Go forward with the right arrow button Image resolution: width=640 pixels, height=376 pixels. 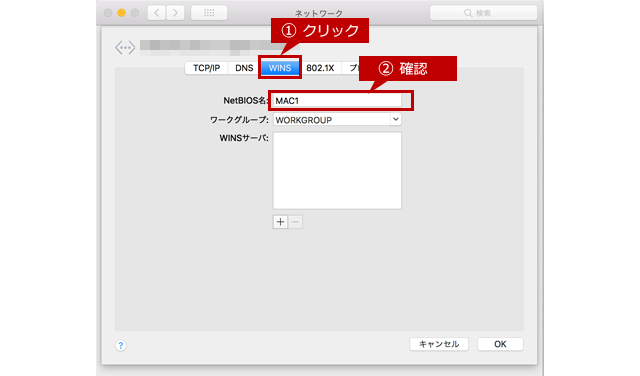point(175,13)
